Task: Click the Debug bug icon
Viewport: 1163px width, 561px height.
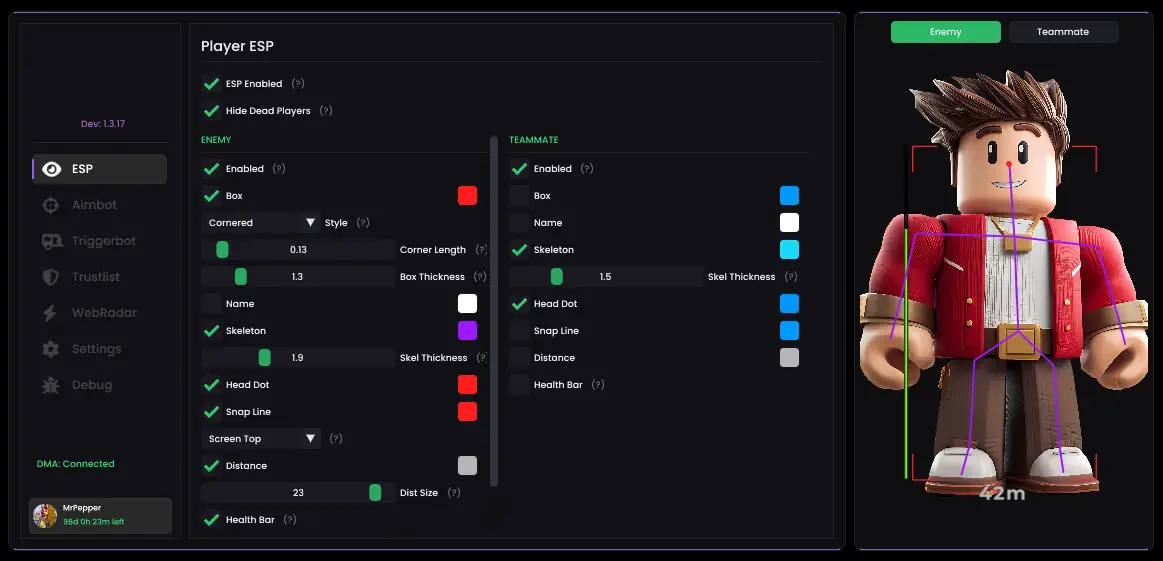Action: click(50, 385)
